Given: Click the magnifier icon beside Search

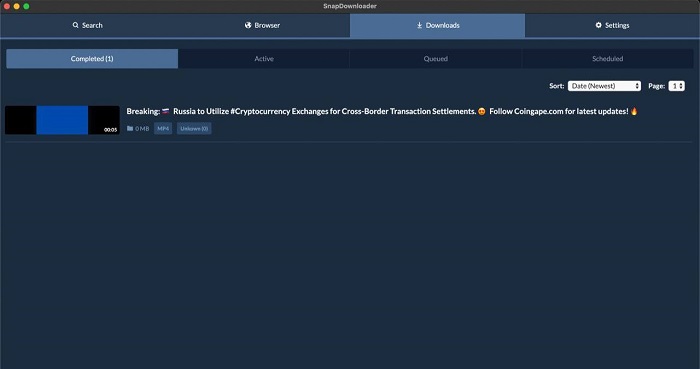Looking at the screenshot, I should pos(75,25).
